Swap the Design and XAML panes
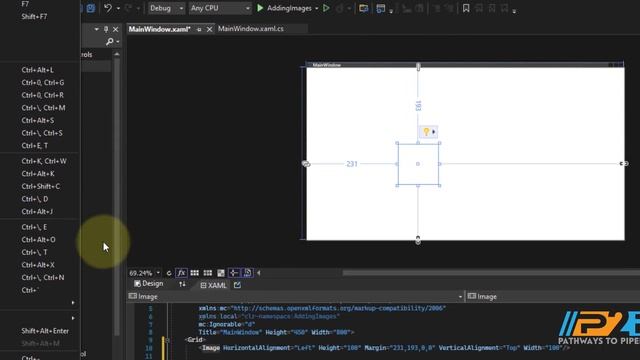This screenshot has height=360, width=640. pyautogui.click(x=182, y=284)
